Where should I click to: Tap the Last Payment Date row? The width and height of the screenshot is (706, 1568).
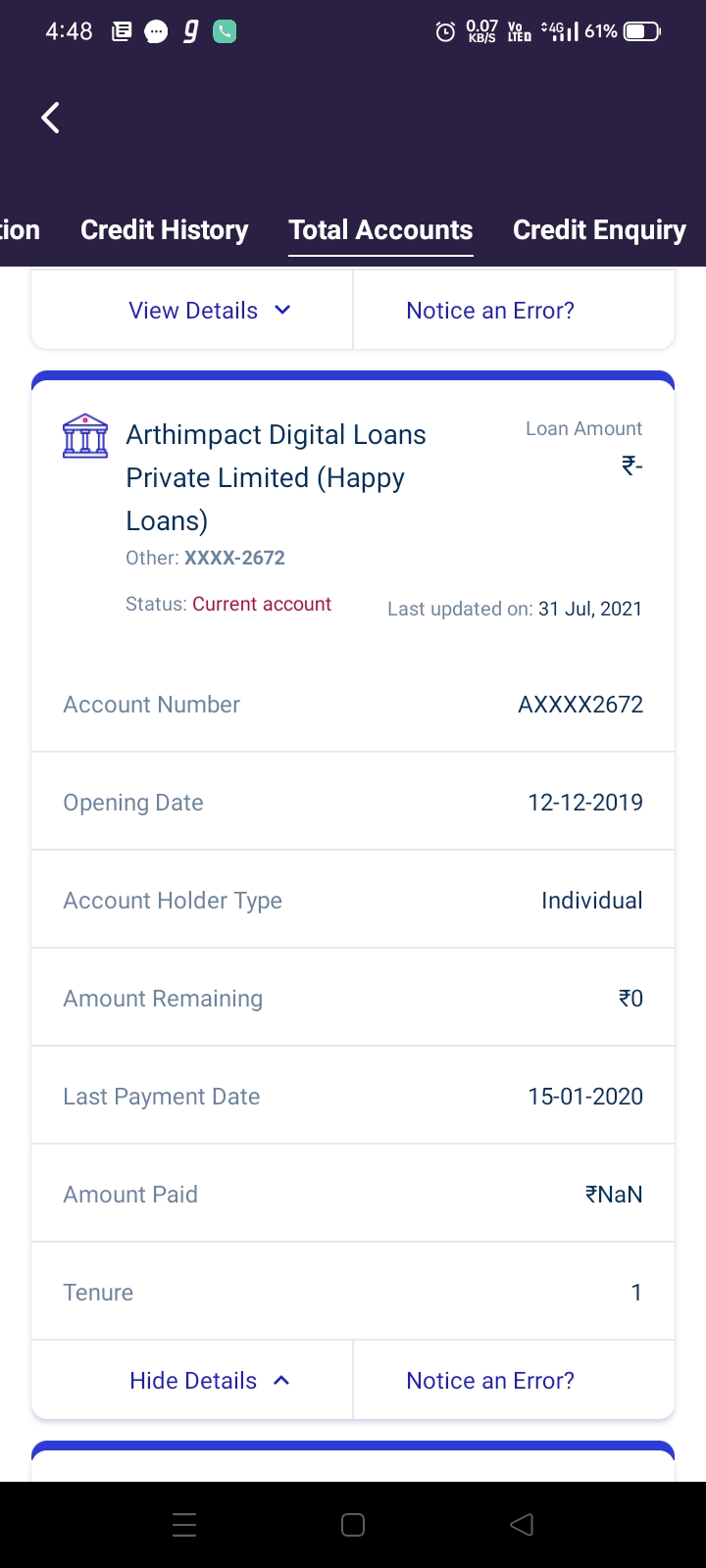click(x=353, y=1097)
